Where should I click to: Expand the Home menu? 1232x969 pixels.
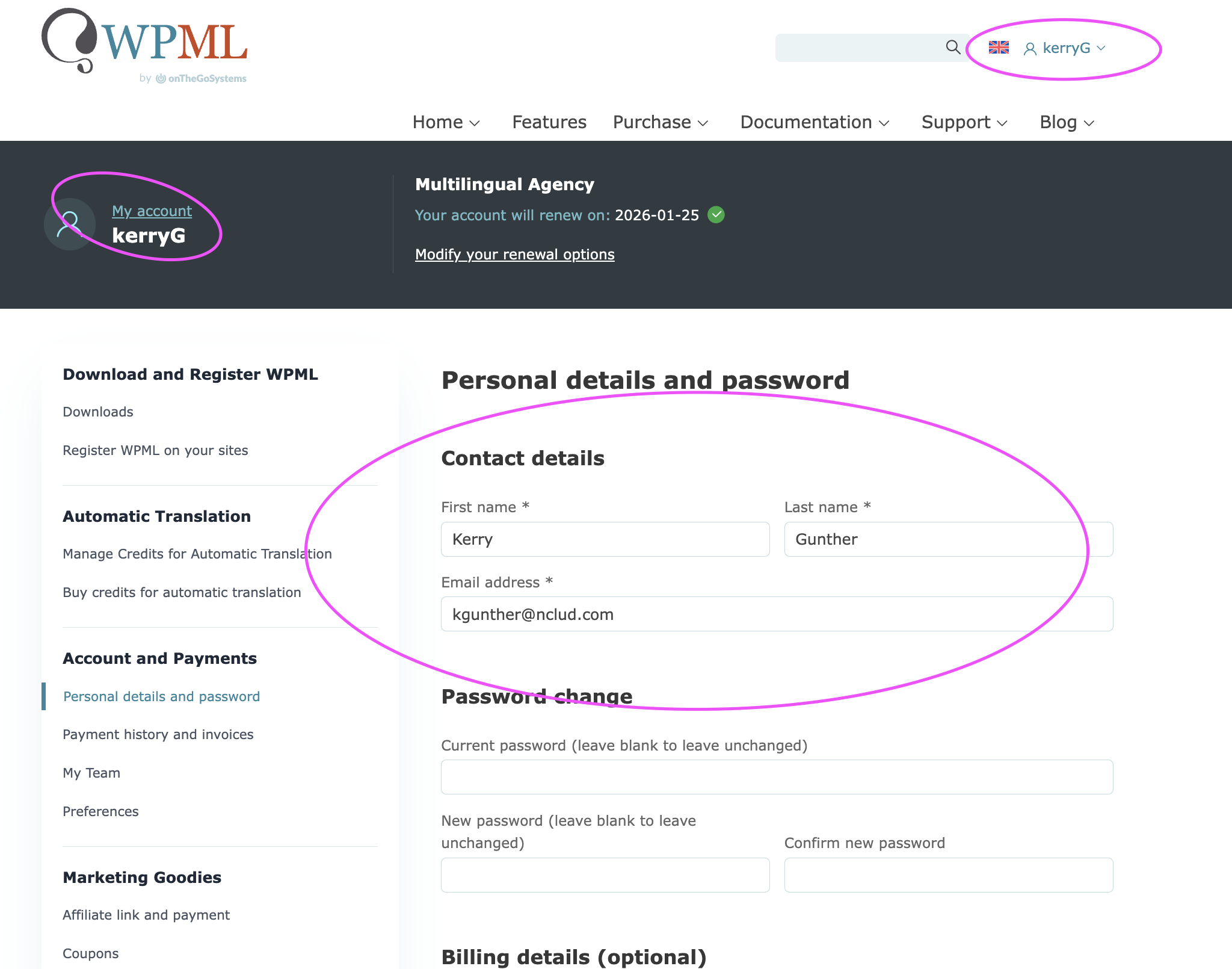click(446, 122)
